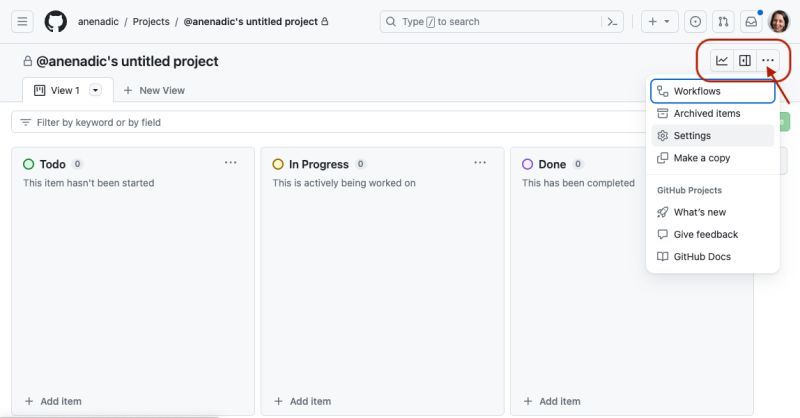
Task: Click the In Progress column title
Action: pyautogui.click(x=319, y=164)
